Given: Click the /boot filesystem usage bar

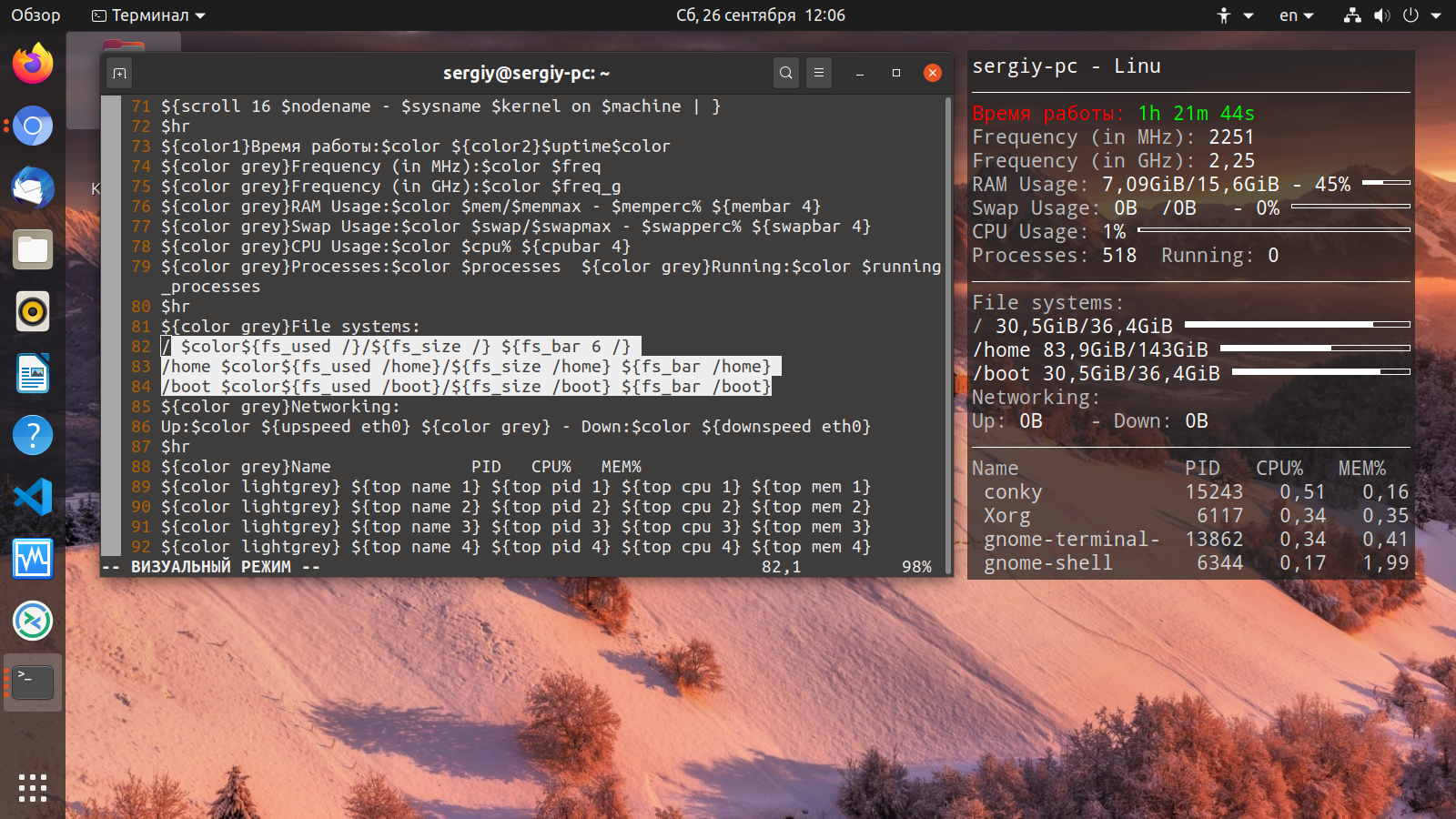Looking at the screenshot, I should (1320, 371).
